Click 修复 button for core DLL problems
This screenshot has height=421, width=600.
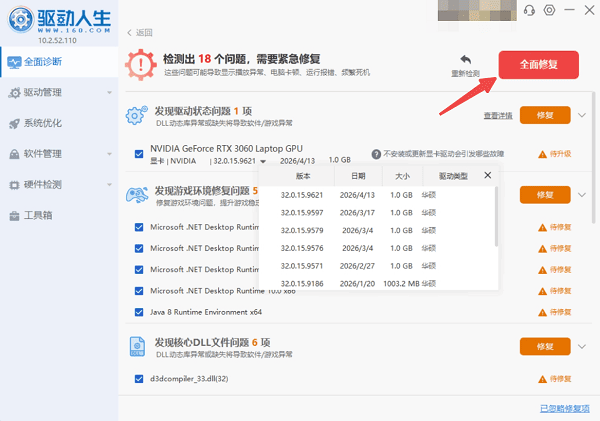pos(545,346)
